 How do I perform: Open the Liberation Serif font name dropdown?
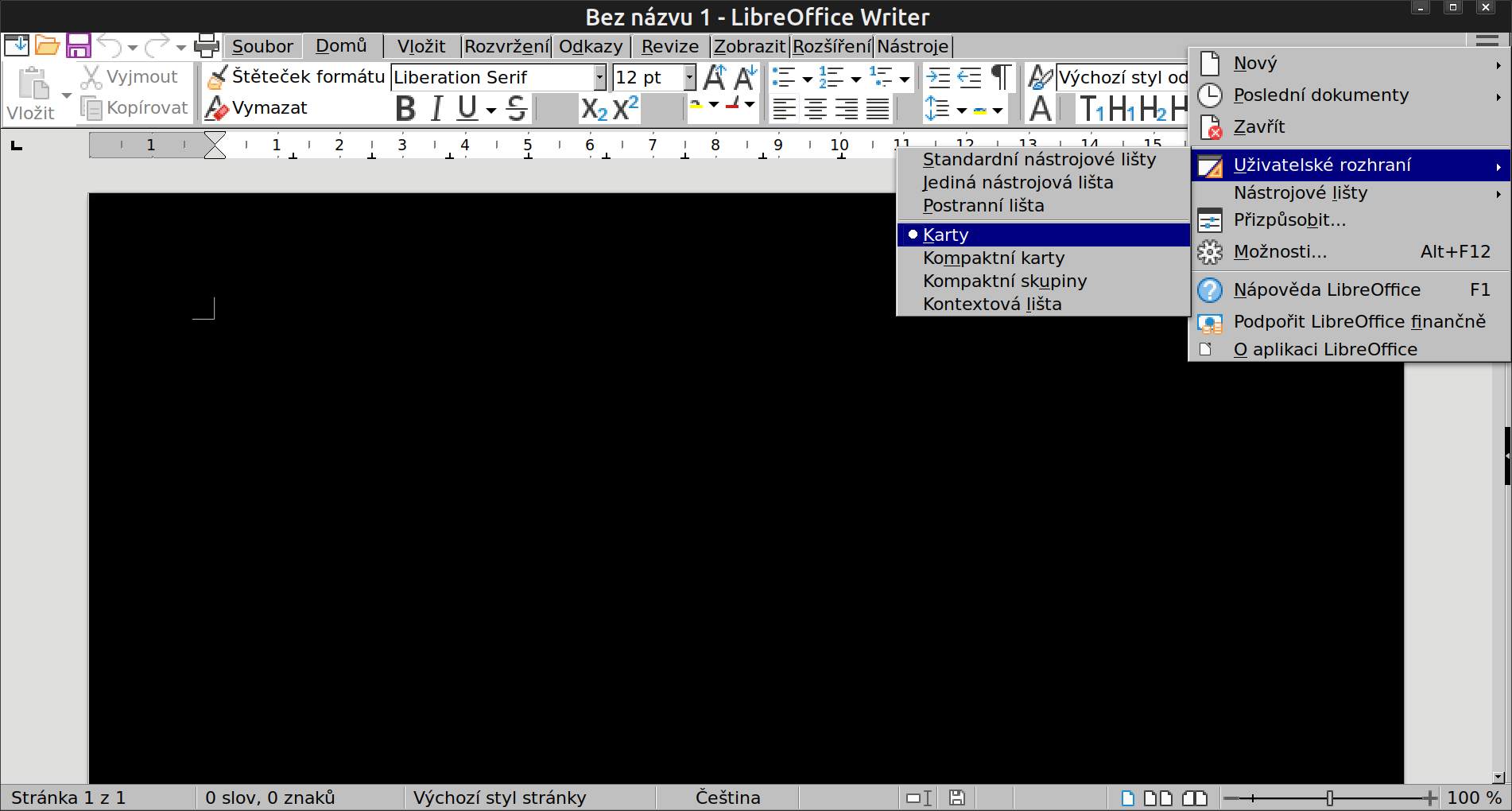pyautogui.click(x=600, y=77)
